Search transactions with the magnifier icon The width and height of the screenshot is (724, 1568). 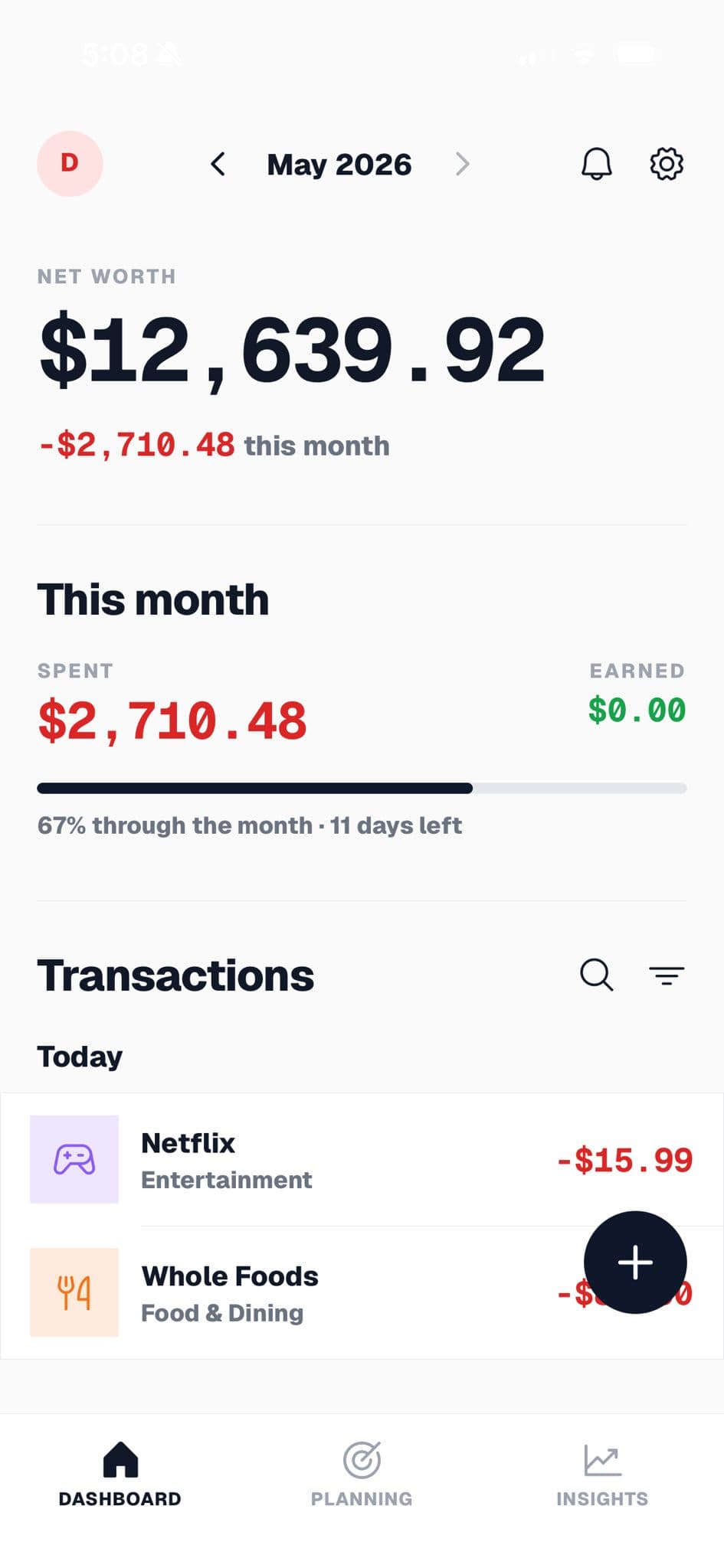pos(596,975)
